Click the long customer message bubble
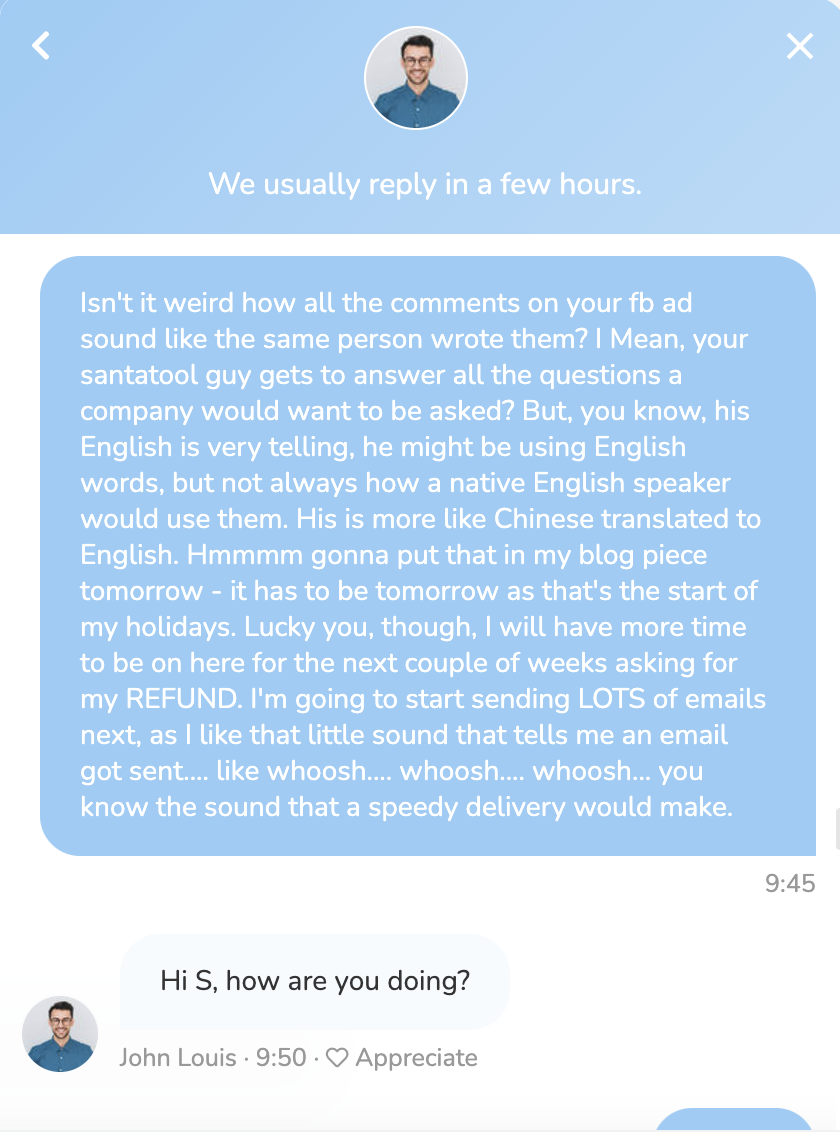The width and height of the screenshot is (840, 1140). click(428, 555)
